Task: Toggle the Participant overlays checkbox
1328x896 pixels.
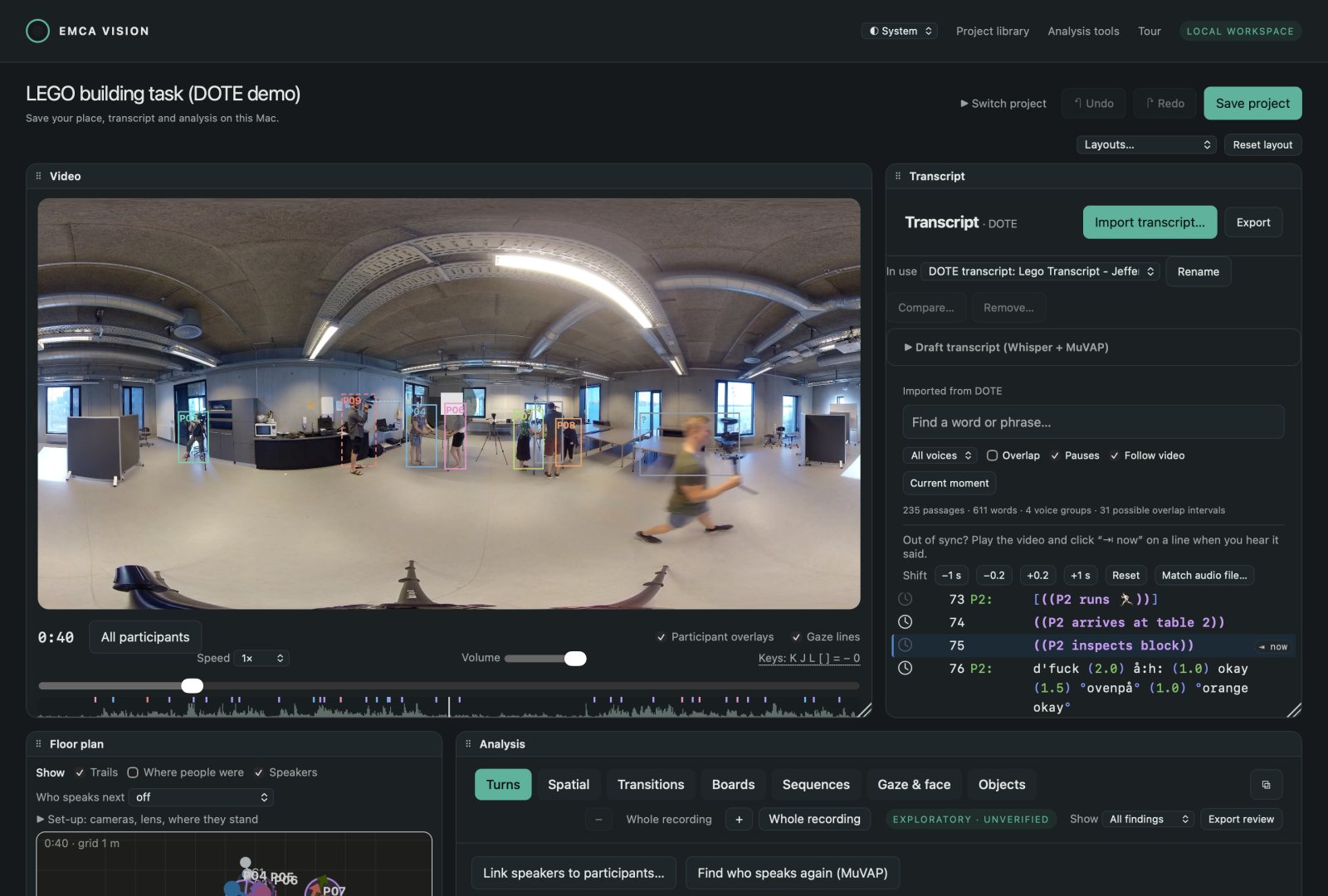Action: 662,637
